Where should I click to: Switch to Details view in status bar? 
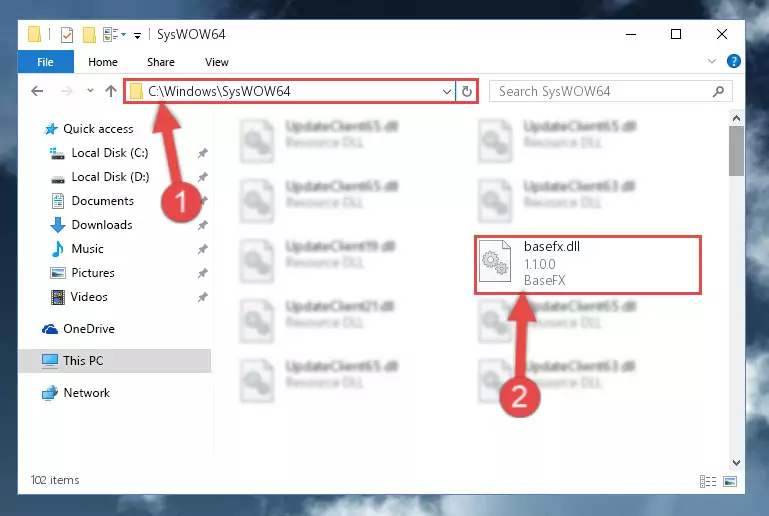pyautogui.click(x=708, y=482)
